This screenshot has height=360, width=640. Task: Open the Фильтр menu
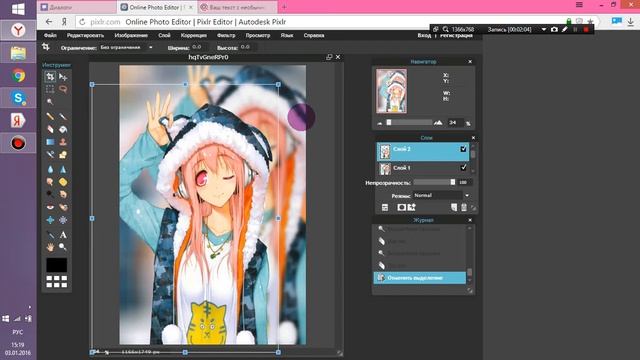point(226,36)
